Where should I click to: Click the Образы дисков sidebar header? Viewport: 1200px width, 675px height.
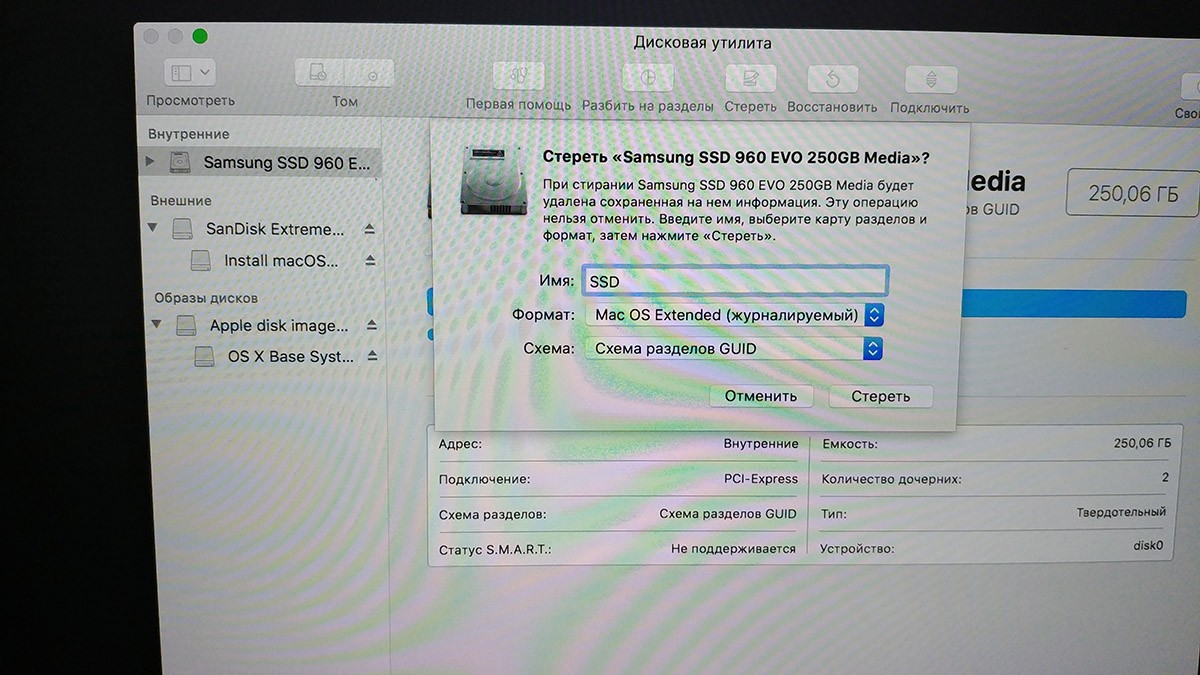(206, 298)
